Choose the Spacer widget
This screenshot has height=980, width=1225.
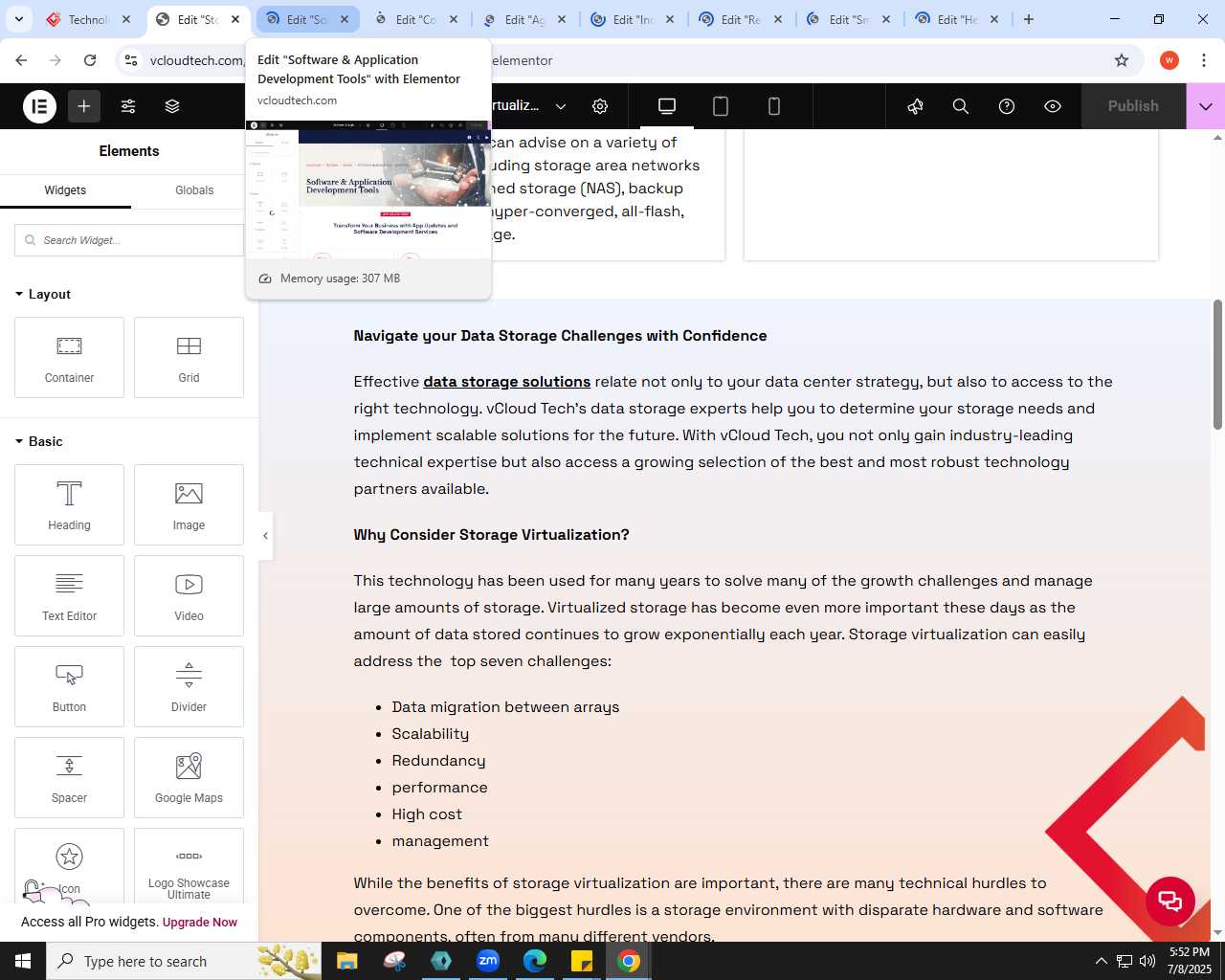[69, 777]
